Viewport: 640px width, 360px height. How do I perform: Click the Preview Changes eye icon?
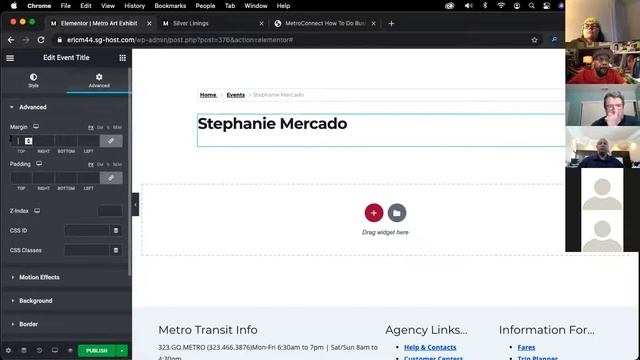[70, 350]
